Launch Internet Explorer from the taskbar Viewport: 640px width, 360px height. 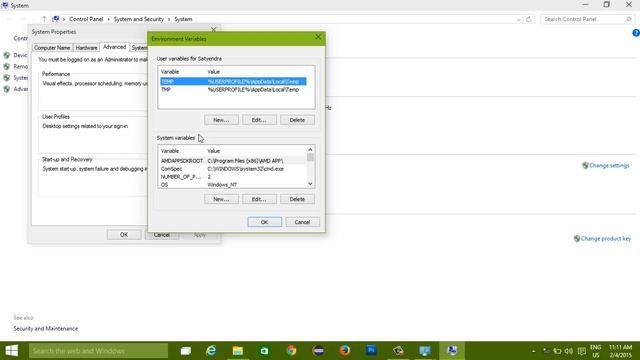point(211,351)
